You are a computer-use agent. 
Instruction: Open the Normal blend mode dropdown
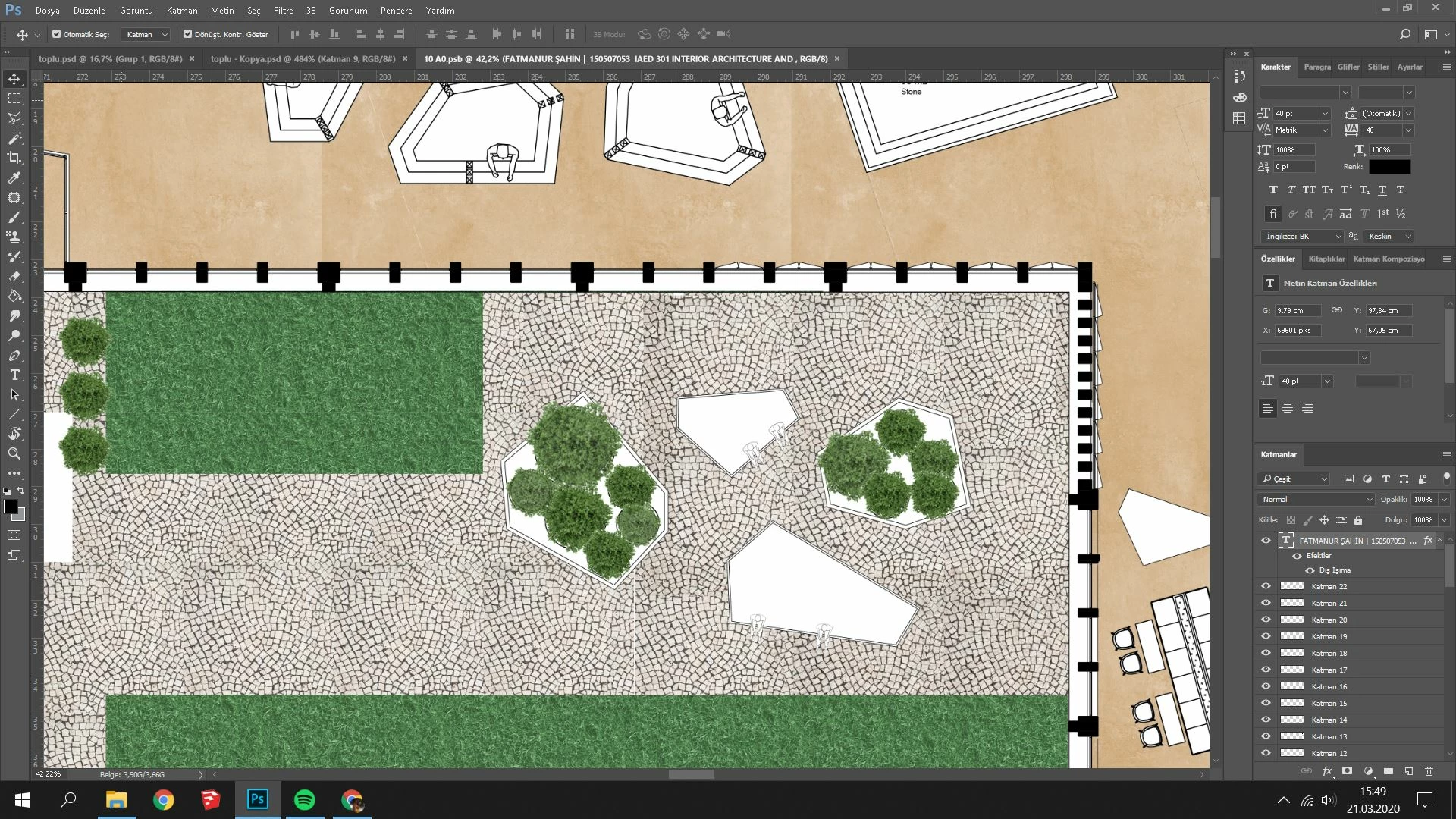(1316, 499)
